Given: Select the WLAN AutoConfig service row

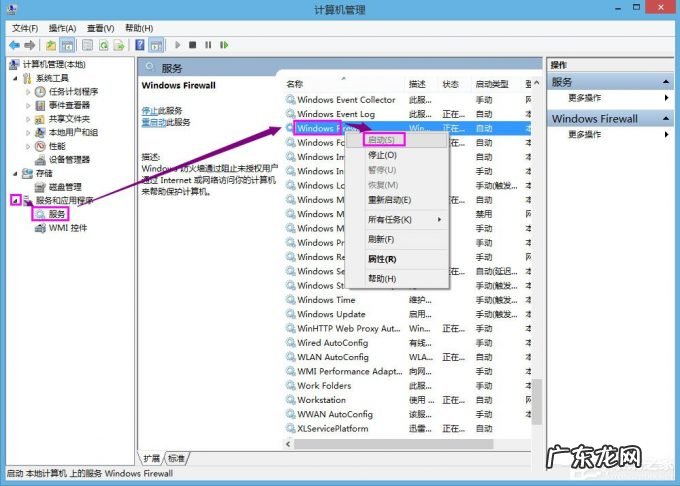Looking at the screenshot, I should 407,357.
